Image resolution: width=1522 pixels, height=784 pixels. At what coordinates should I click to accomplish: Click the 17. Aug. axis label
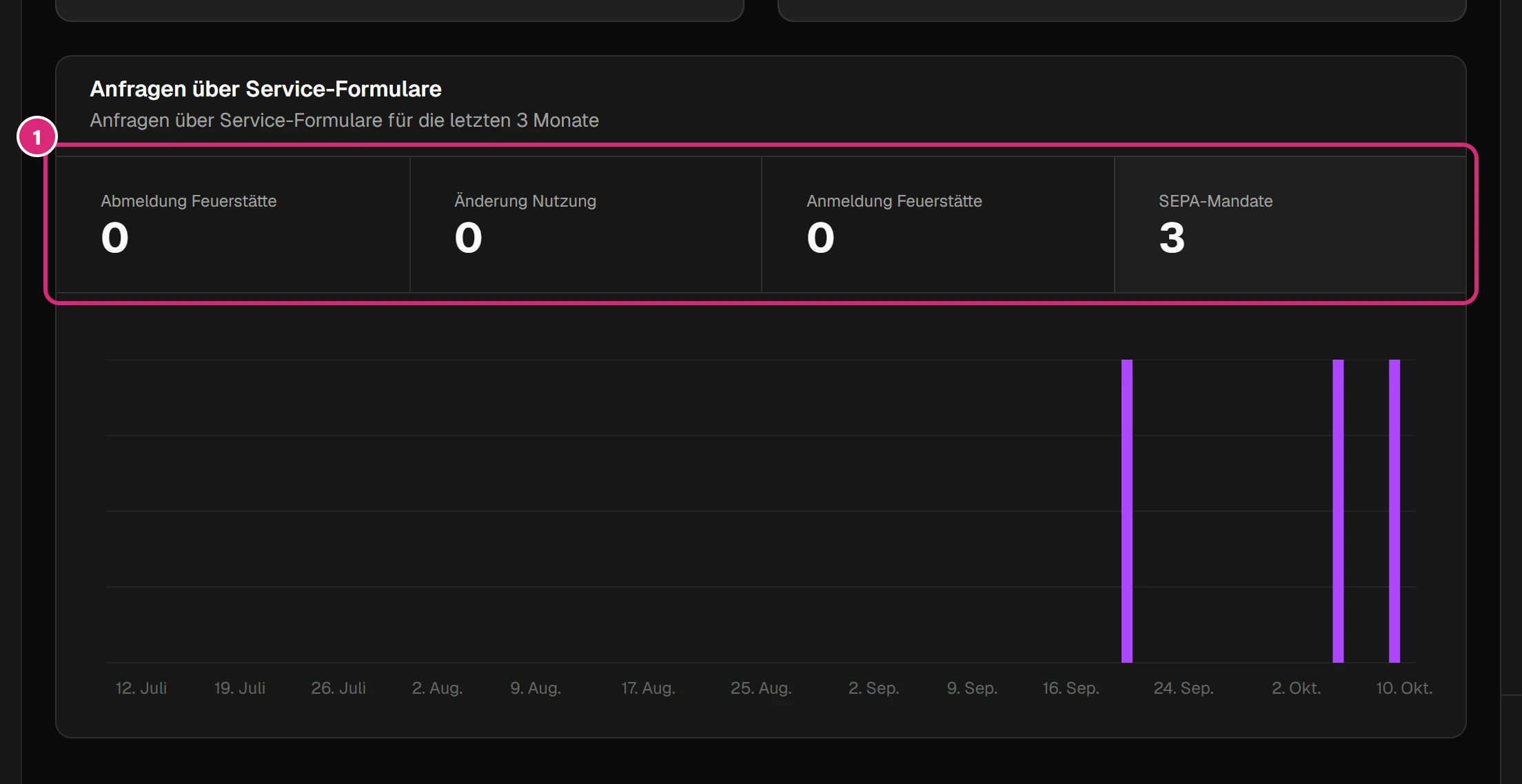tap(648, 688)
